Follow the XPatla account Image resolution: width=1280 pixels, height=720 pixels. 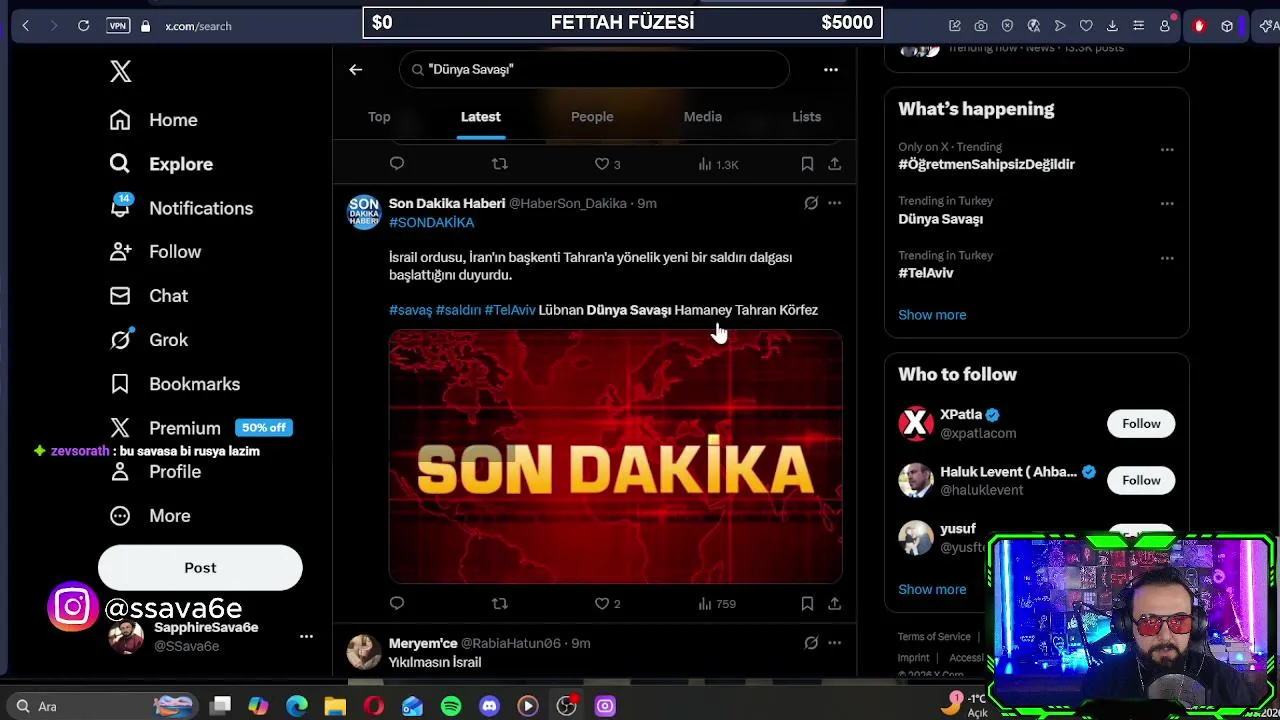[x=1141, y=424]
